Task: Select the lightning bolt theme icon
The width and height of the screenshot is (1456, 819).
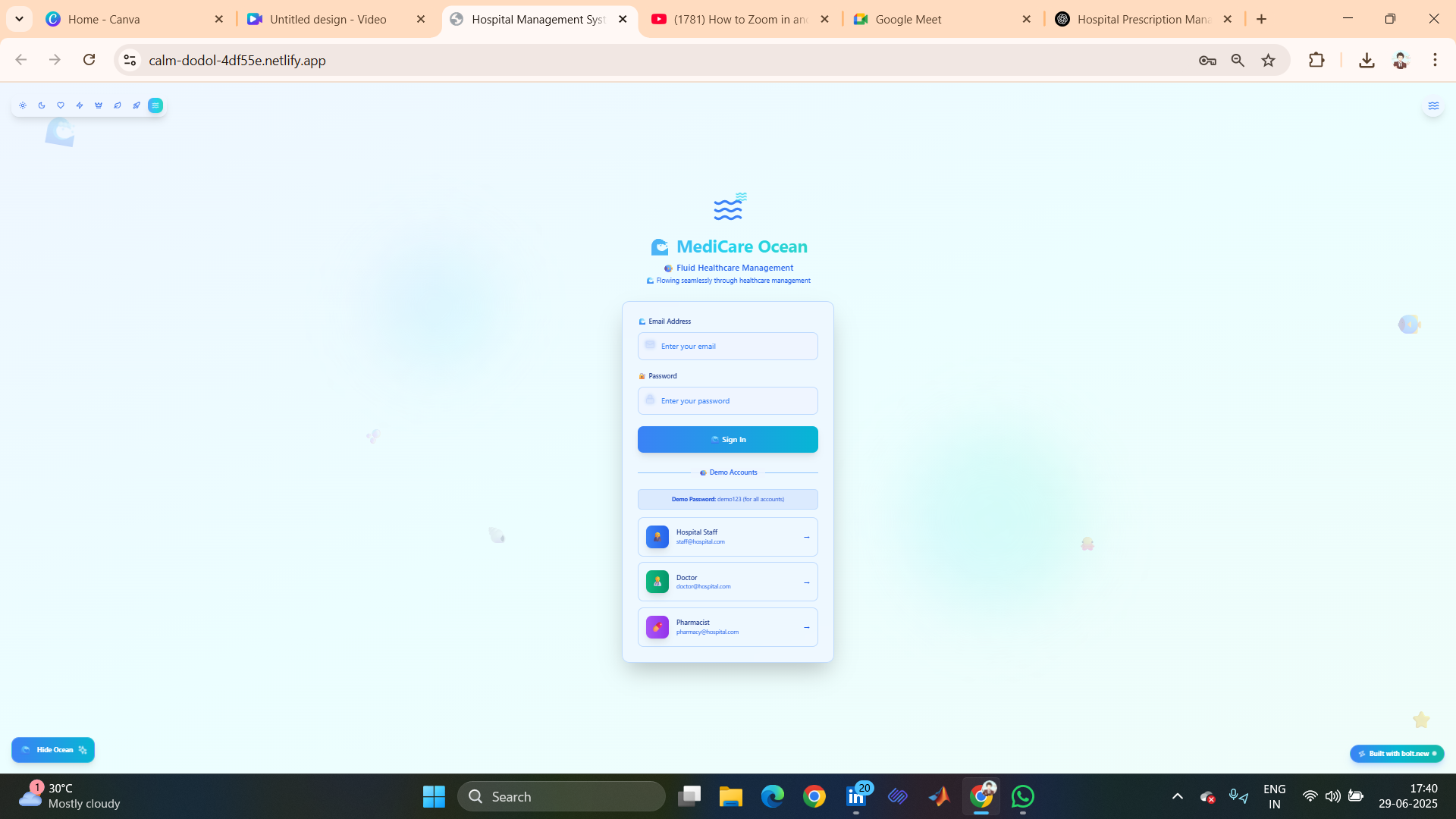Action: (x=80, y=105)
